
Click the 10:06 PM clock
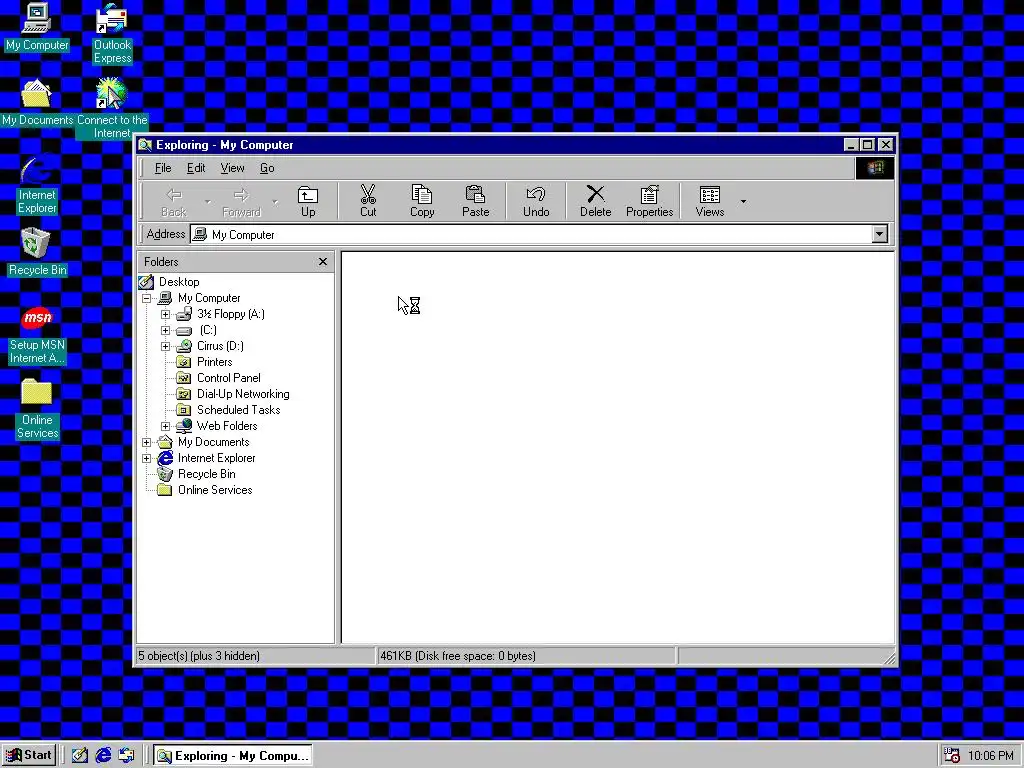pyautogui.click(x=991, y=756)
